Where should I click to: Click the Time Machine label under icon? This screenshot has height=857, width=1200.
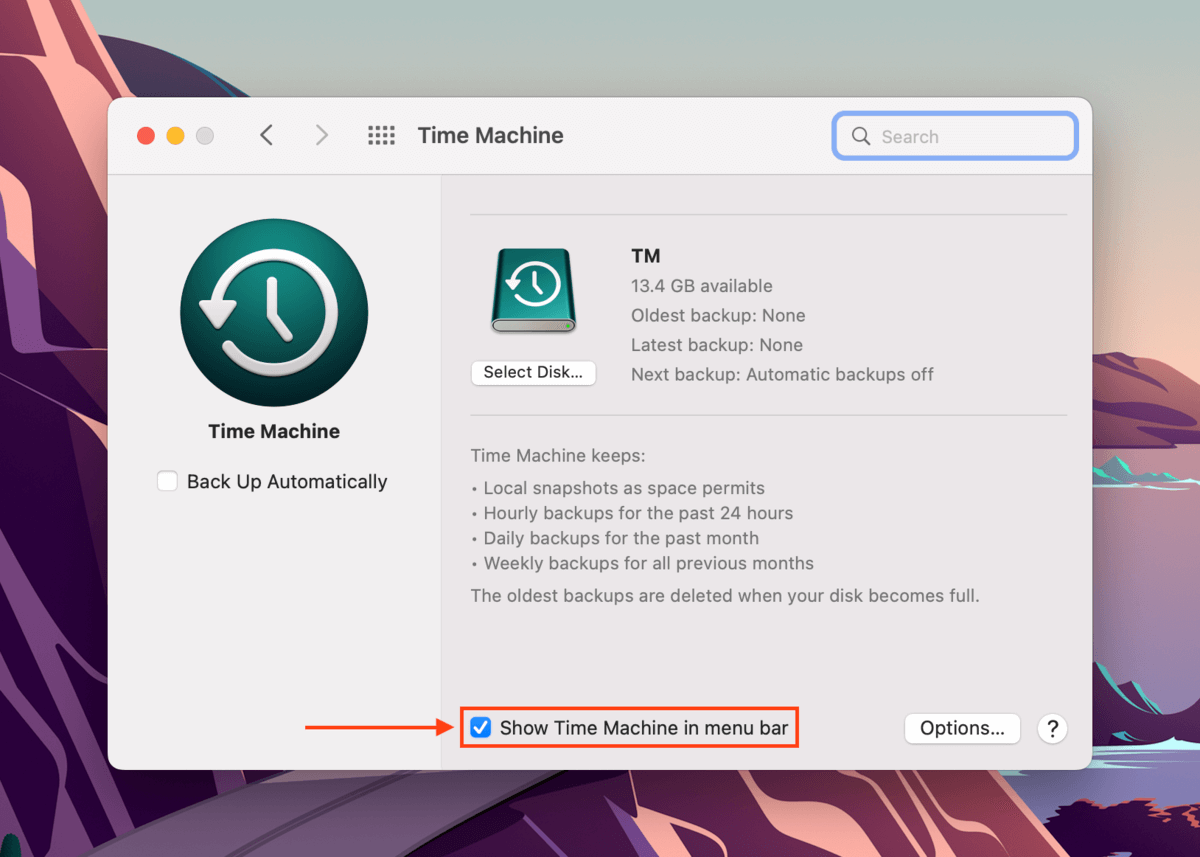pos(274,431)
